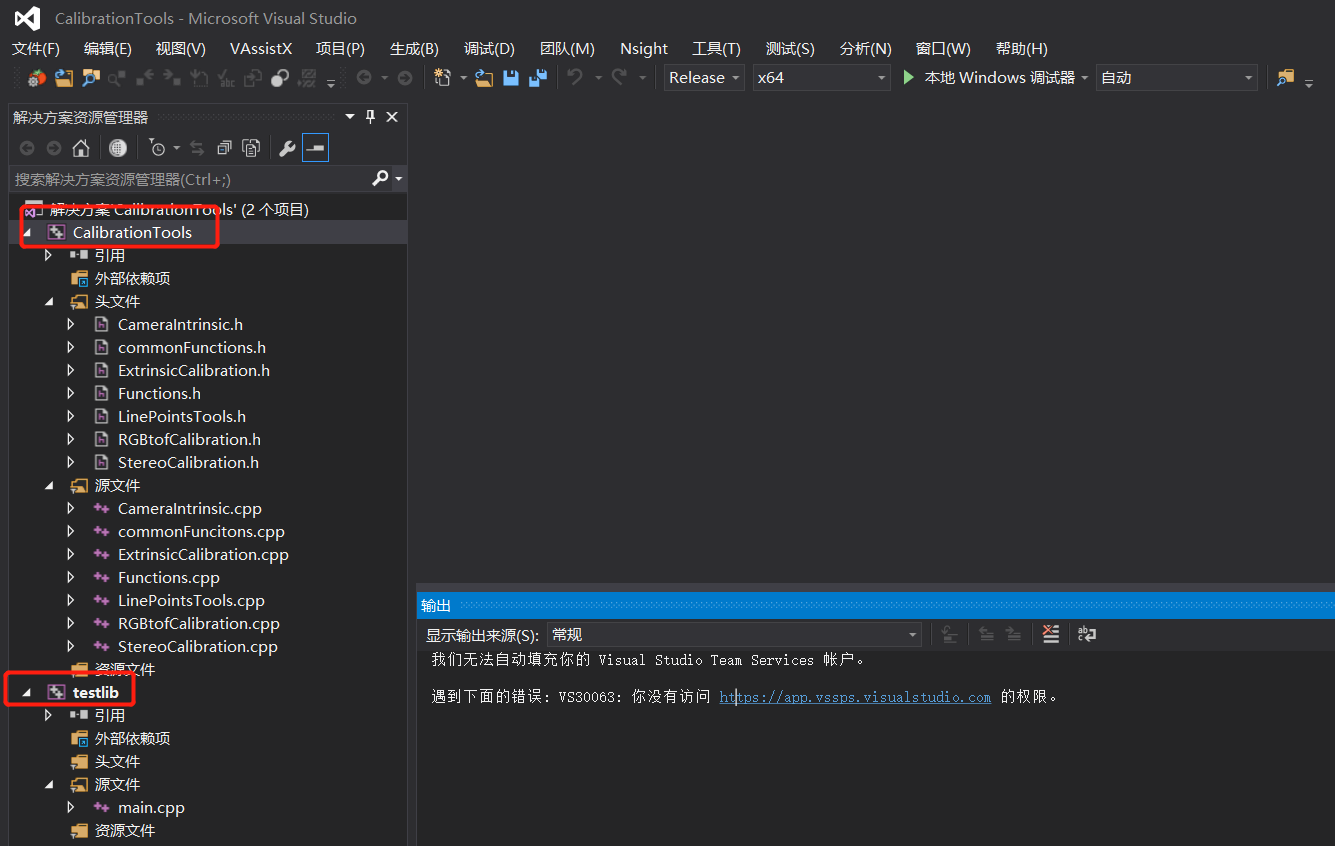Click 本地 Windows 调试器 start button

(989, 77)
